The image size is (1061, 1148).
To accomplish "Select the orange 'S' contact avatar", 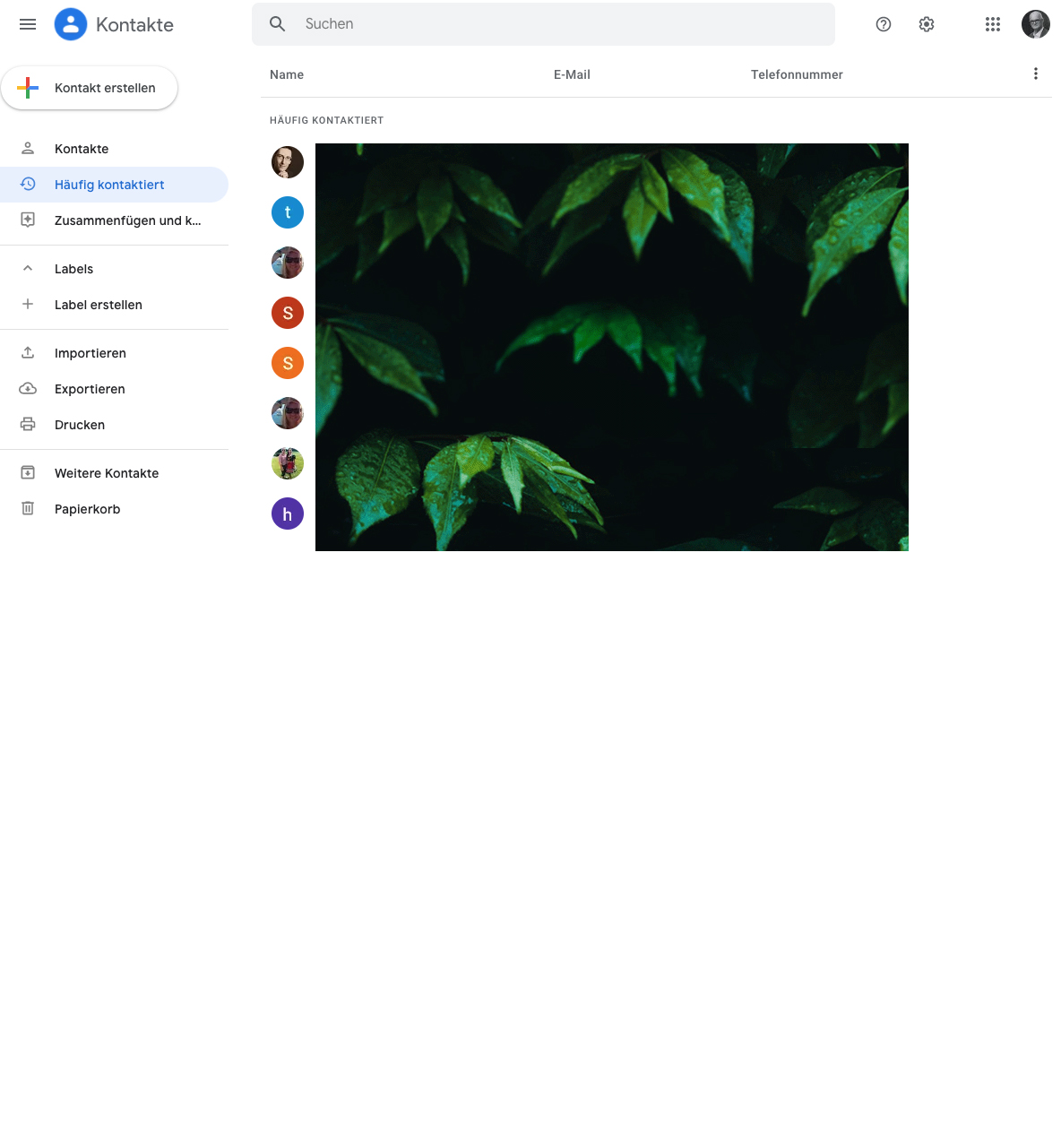I will (288, 363).
